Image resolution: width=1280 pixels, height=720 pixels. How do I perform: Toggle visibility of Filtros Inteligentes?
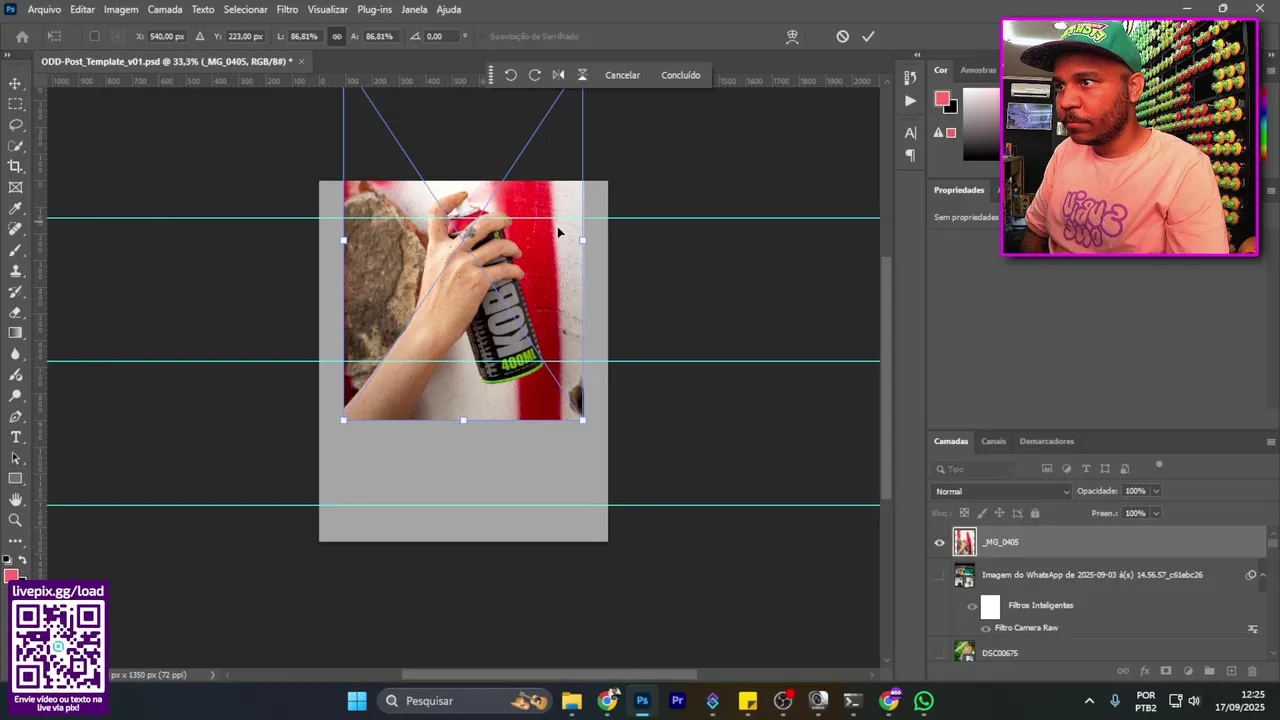pyautogui.click(x=972, y=606)
